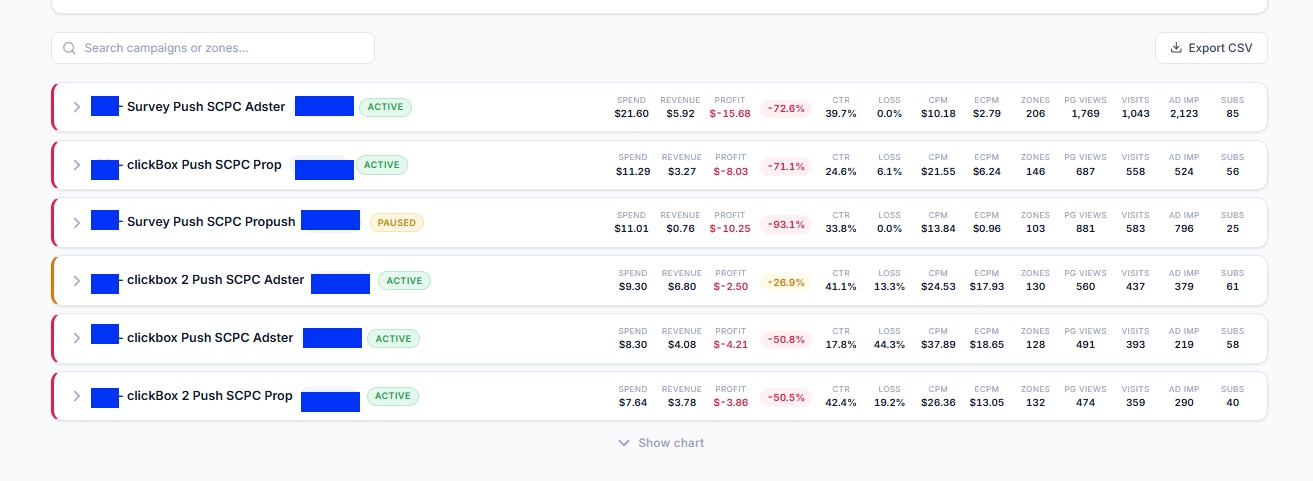Click the Export CSV button
Viewport: 1313px width, 481px height.
tap(1211, 48)
